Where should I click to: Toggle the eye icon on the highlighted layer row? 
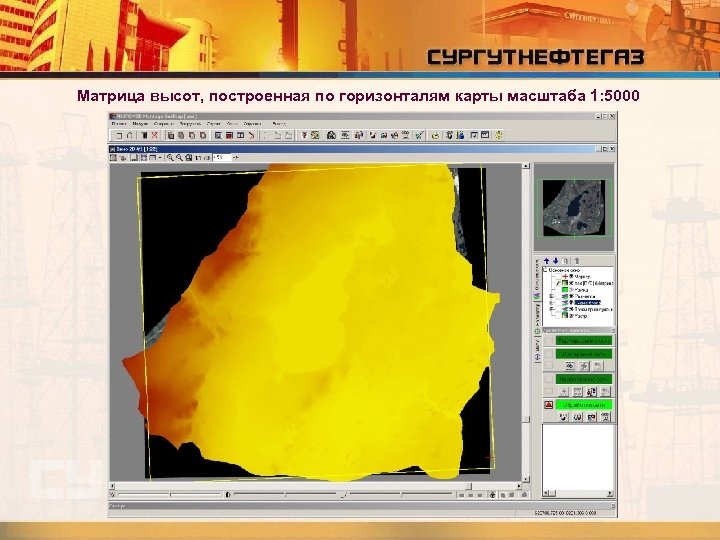571,303
